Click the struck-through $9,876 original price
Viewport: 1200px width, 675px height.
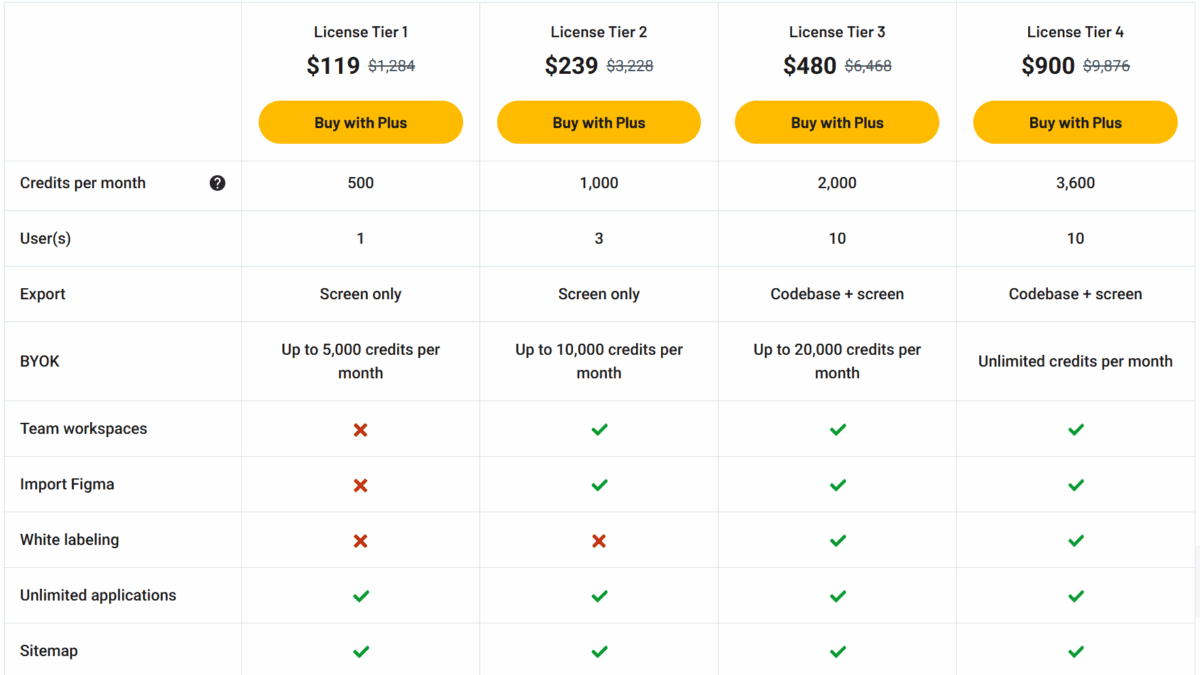pyautogui.click(x=1106, y=67)
